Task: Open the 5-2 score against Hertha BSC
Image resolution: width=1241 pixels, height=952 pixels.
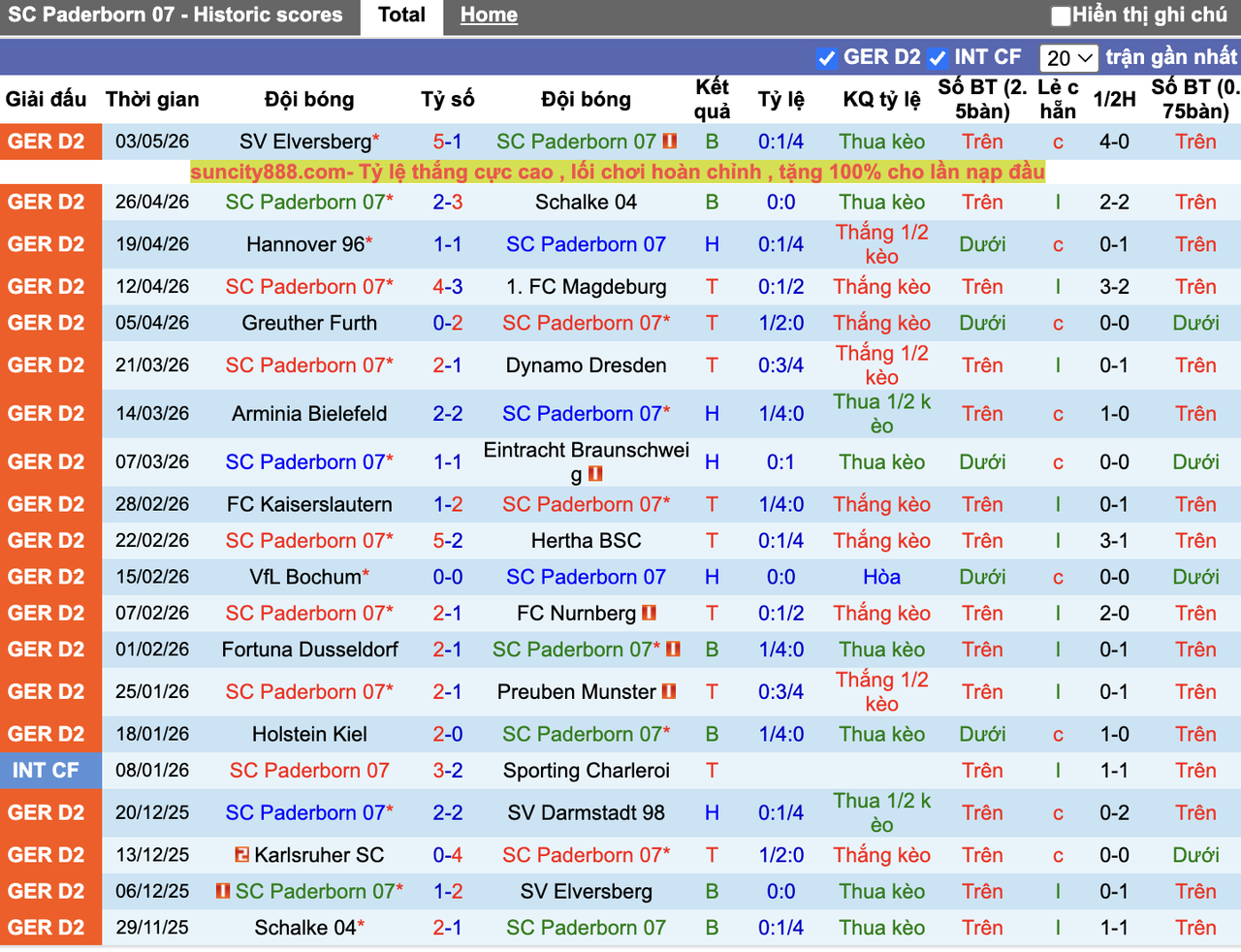Action: 448,541
